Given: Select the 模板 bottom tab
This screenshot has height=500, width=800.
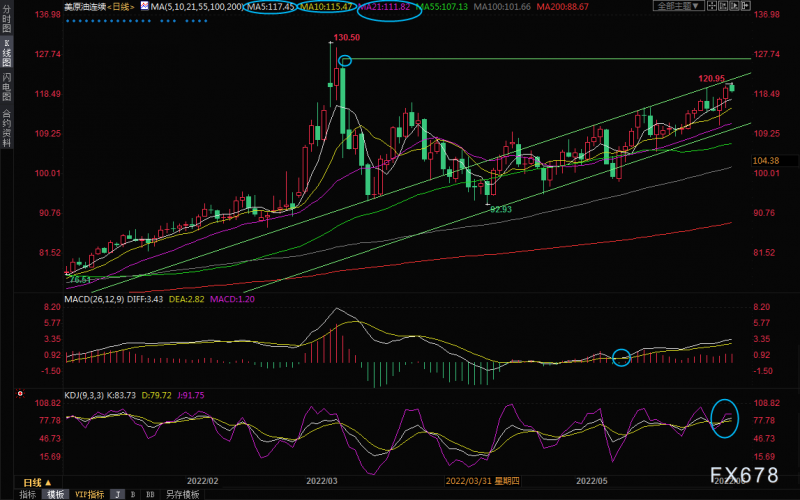Looking at the screenshot, I should [x=55, y=494].
